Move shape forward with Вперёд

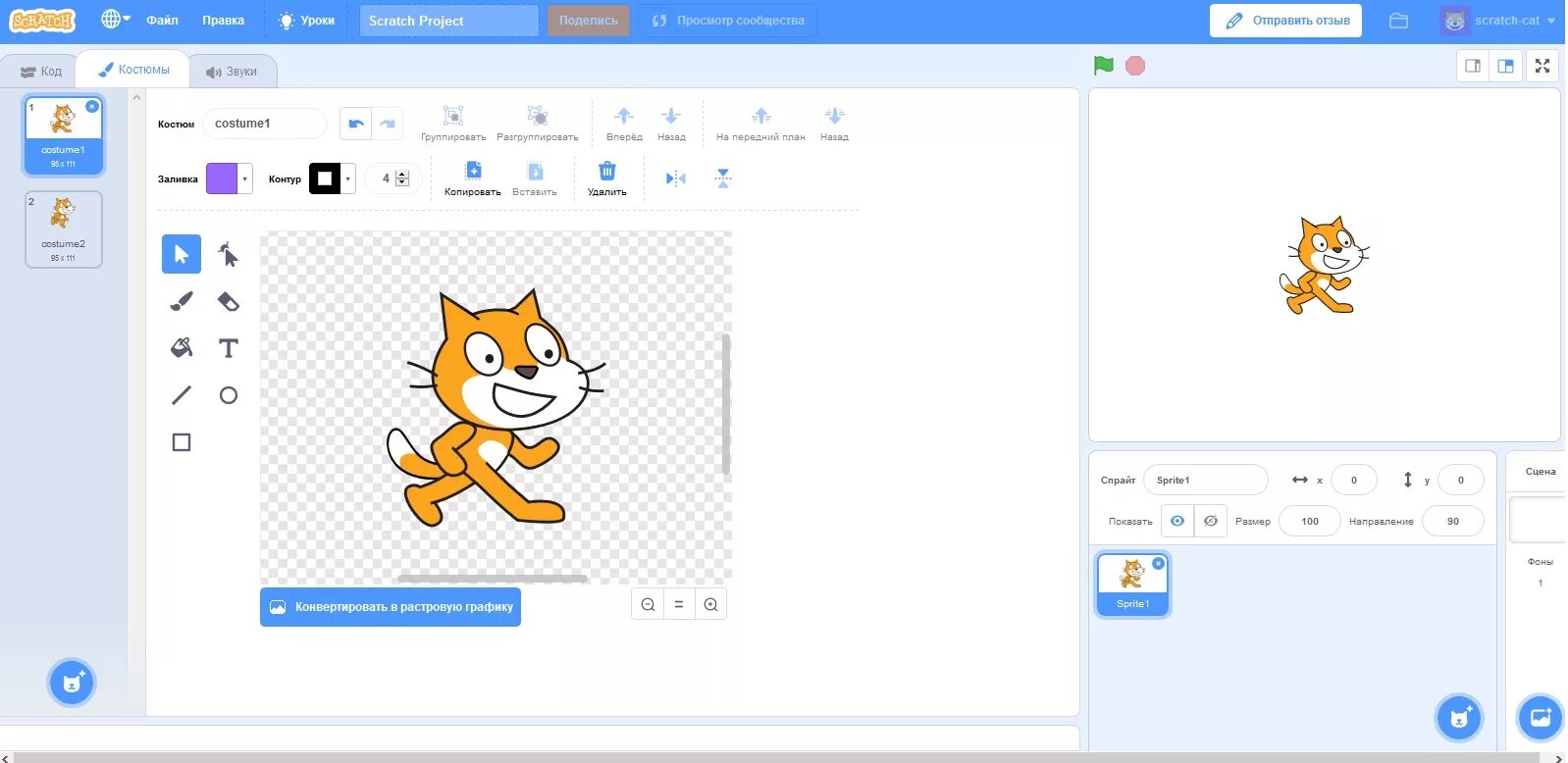624,116
